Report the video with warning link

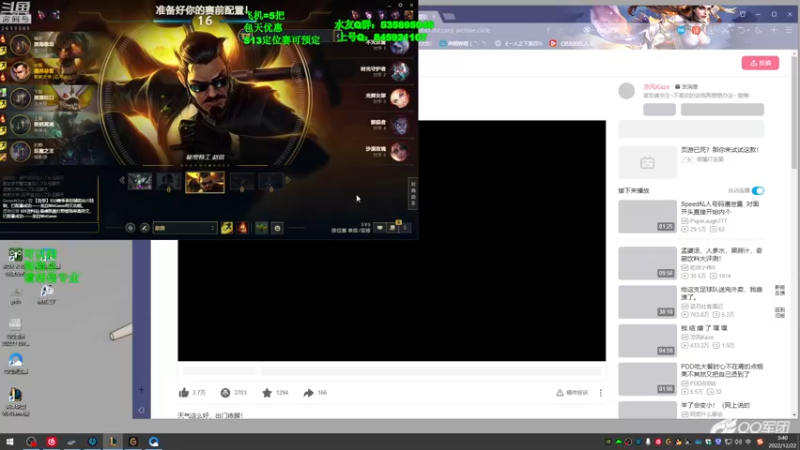(x=572, y=392)
